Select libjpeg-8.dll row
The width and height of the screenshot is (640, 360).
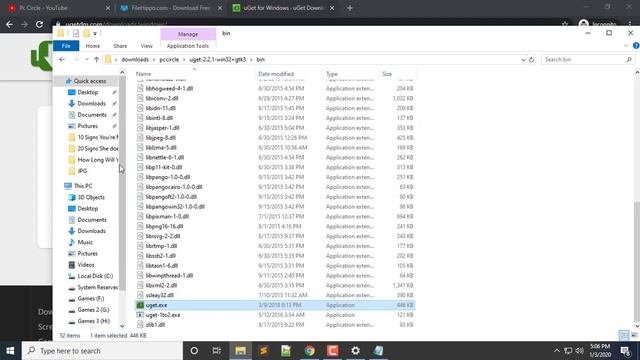(x=275, y=138)
